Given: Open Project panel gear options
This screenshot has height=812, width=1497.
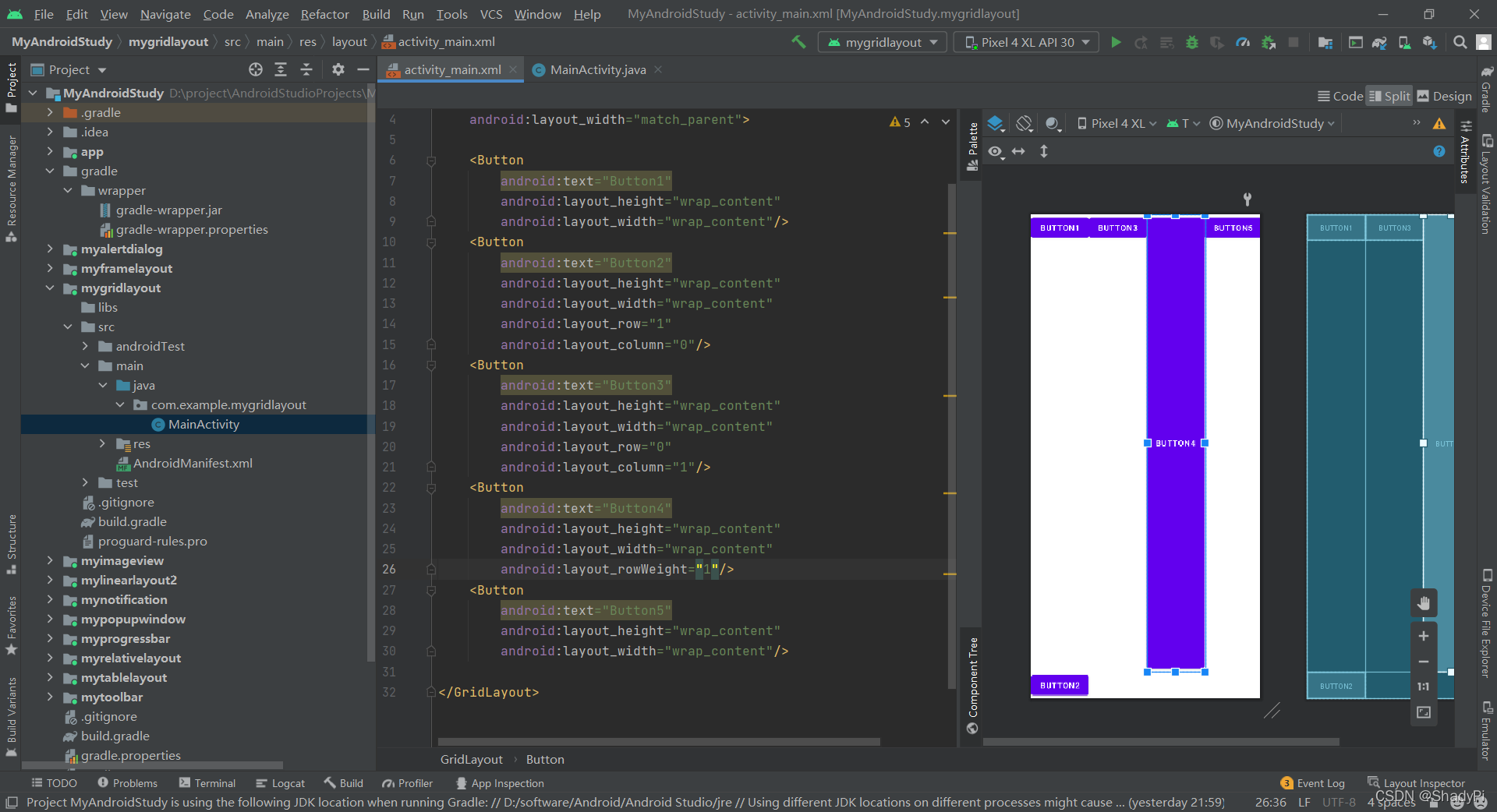Looking at the screenshot, I should pos(338,69).
